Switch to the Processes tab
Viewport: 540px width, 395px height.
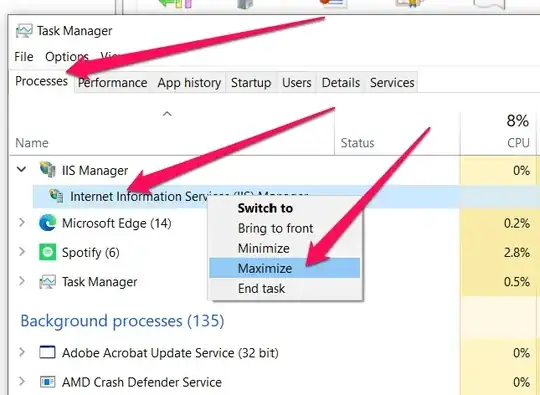[x=41, y=81]
